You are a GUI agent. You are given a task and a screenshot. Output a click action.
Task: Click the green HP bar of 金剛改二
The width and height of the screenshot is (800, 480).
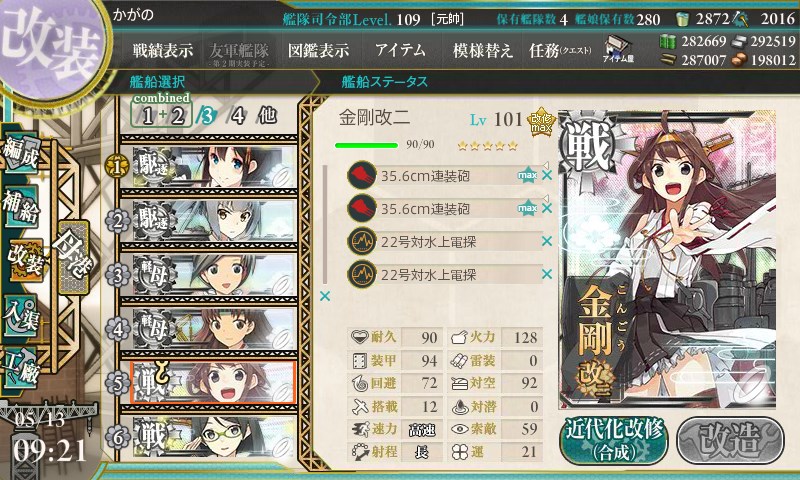click(366, 145)
